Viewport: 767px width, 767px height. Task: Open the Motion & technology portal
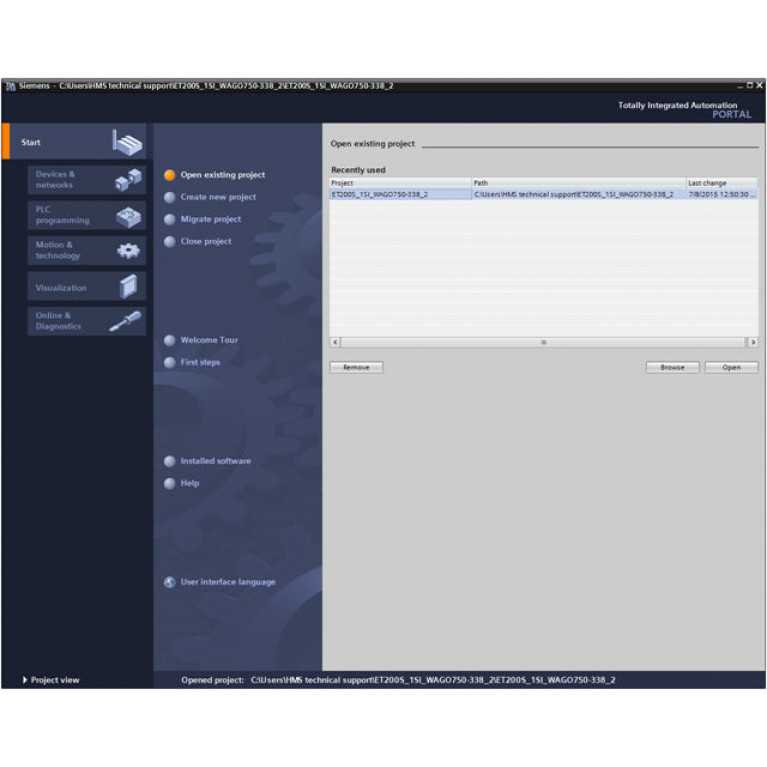[x=87, y=250]
